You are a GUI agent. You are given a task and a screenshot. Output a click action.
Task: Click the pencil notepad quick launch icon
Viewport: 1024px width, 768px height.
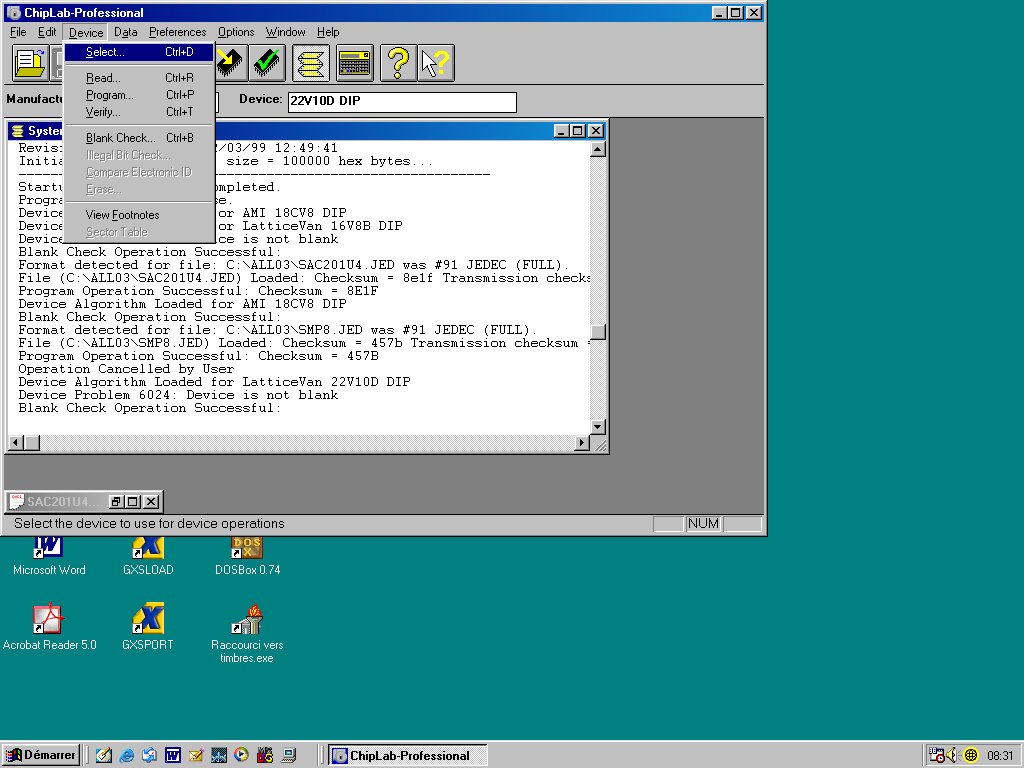point(104,756)
